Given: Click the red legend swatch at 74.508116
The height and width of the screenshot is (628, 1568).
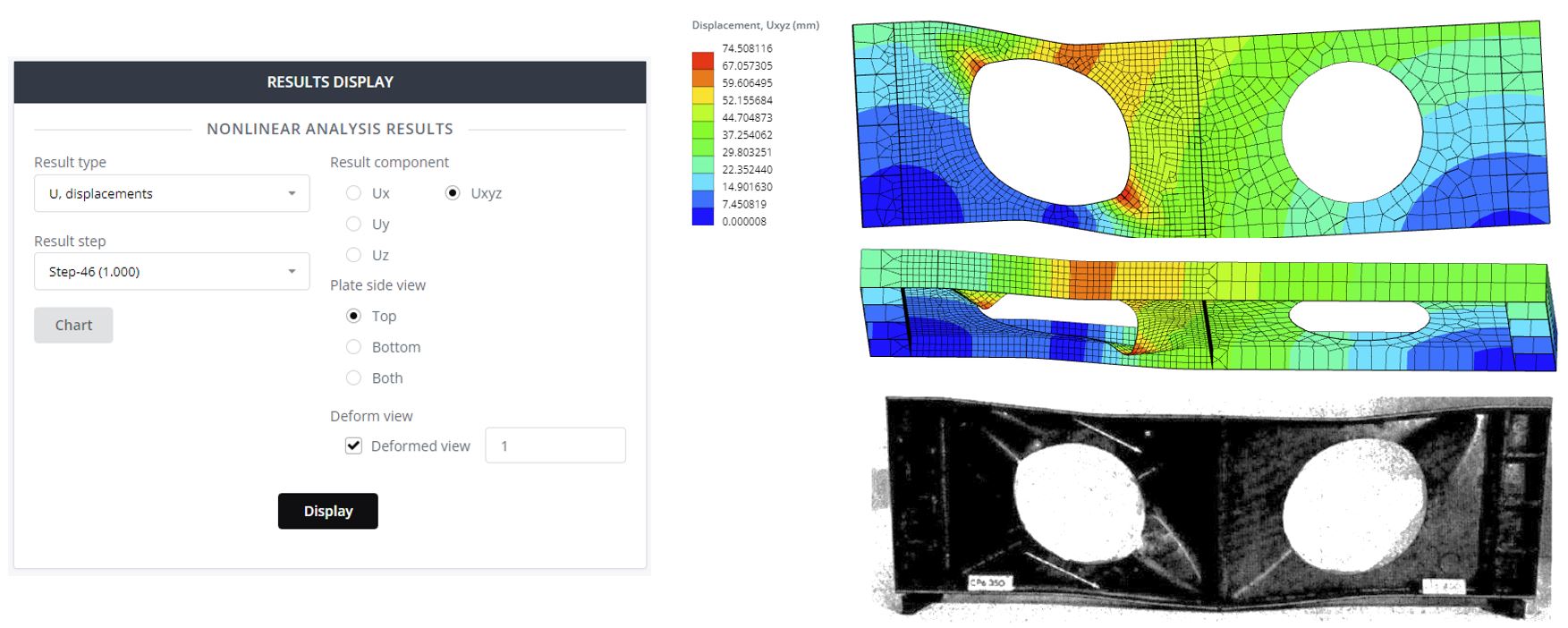Looking at the screenshot, I should click(703, 61).
